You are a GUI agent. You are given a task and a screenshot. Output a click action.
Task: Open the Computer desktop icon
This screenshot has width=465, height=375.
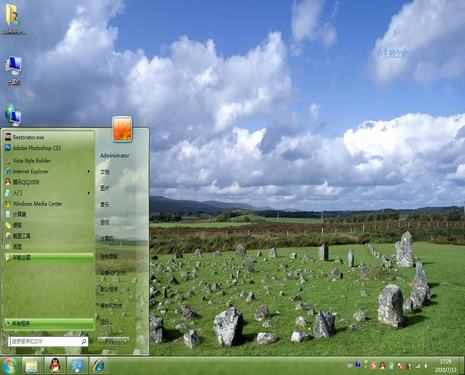(x=13, y=70)
